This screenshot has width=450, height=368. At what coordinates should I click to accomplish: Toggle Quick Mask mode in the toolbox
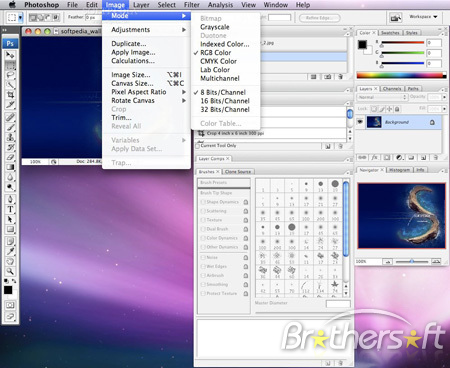click(10, 305)
